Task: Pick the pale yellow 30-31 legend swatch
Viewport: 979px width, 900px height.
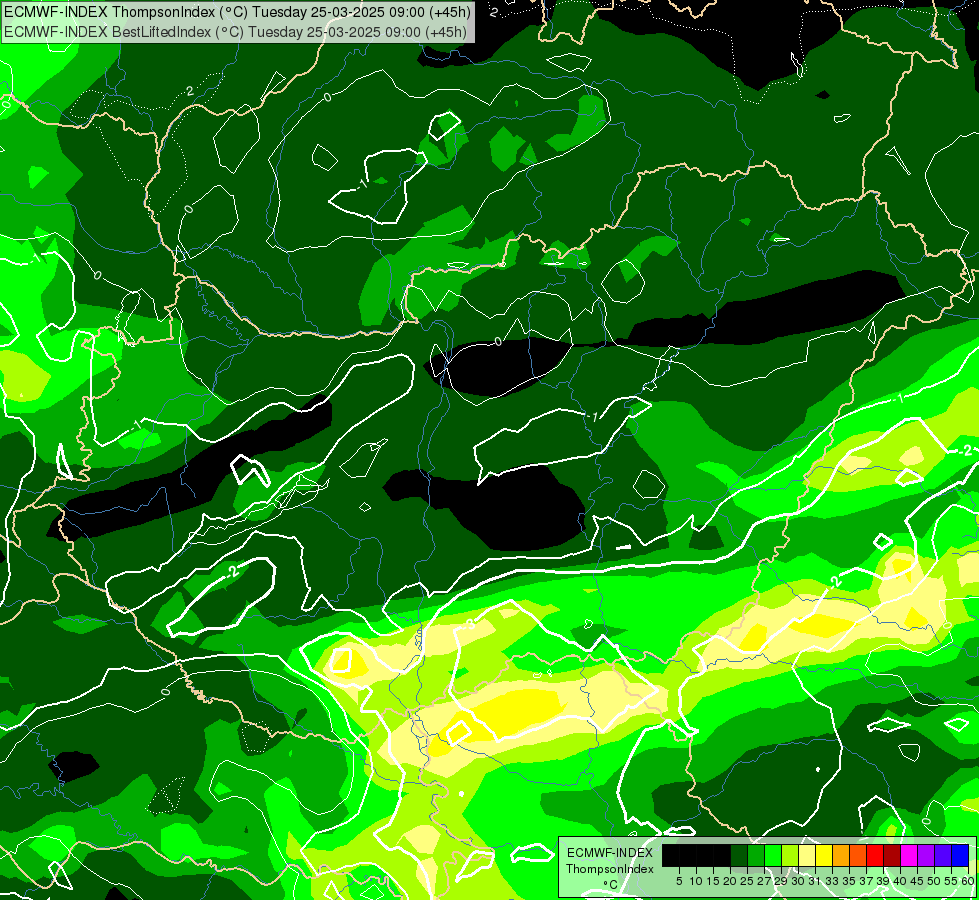Action: 807,856
